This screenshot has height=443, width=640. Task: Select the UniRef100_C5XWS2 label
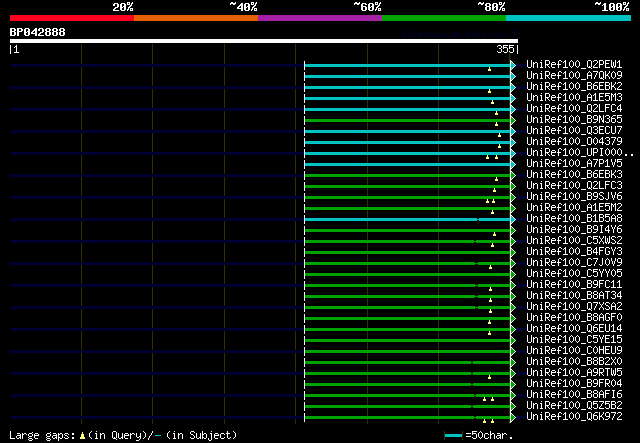point(574,241)
